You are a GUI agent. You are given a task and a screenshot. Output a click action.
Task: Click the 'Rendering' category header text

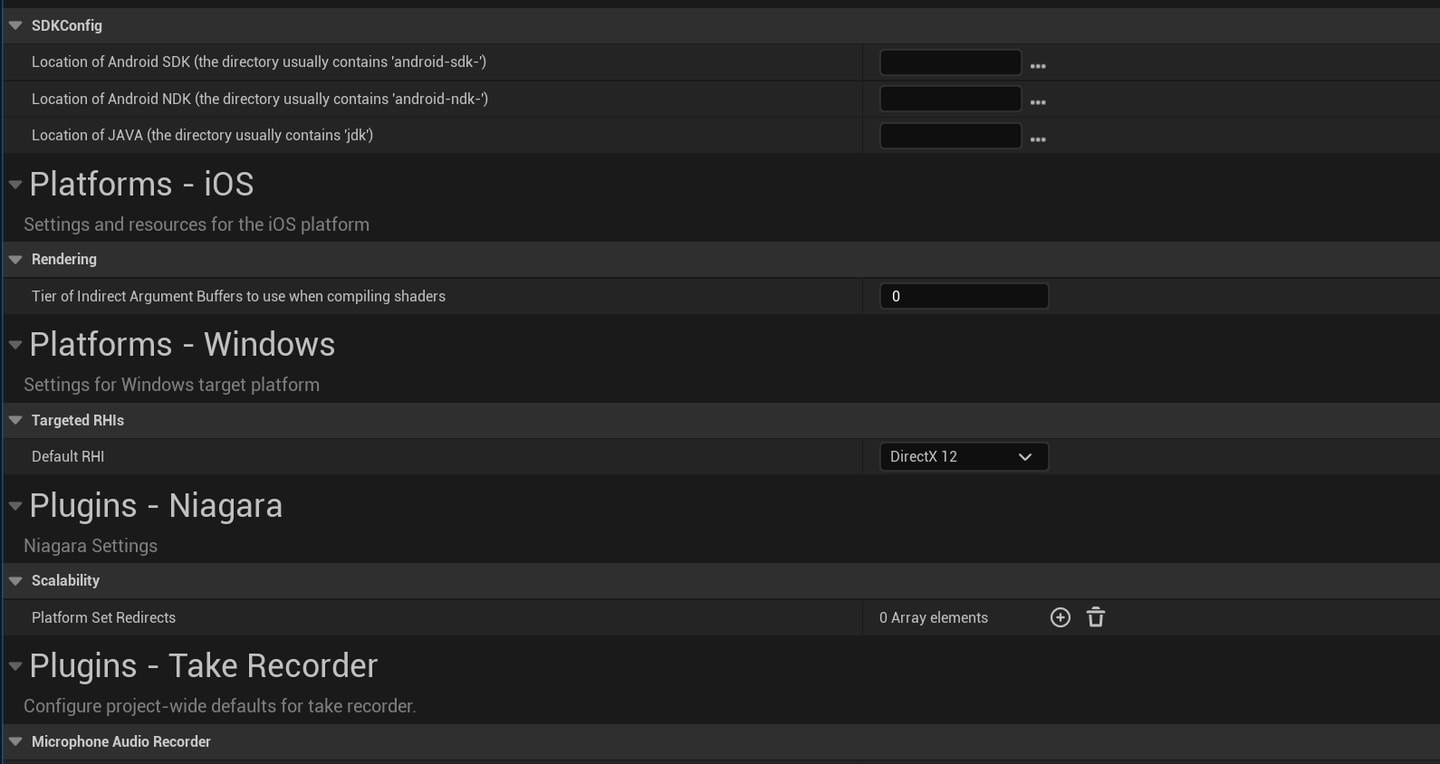(64, 259)
